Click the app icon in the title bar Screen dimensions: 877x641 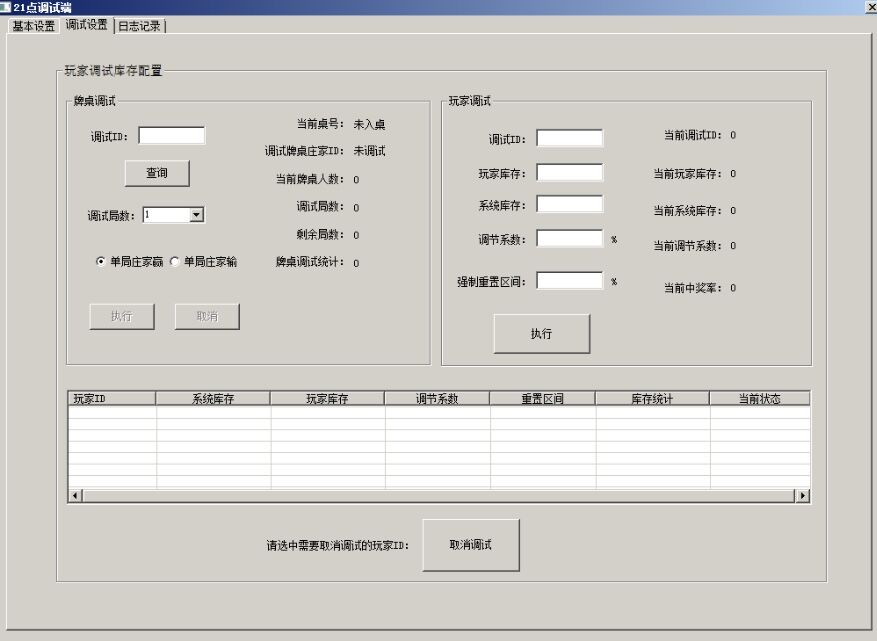pos(6,7)
